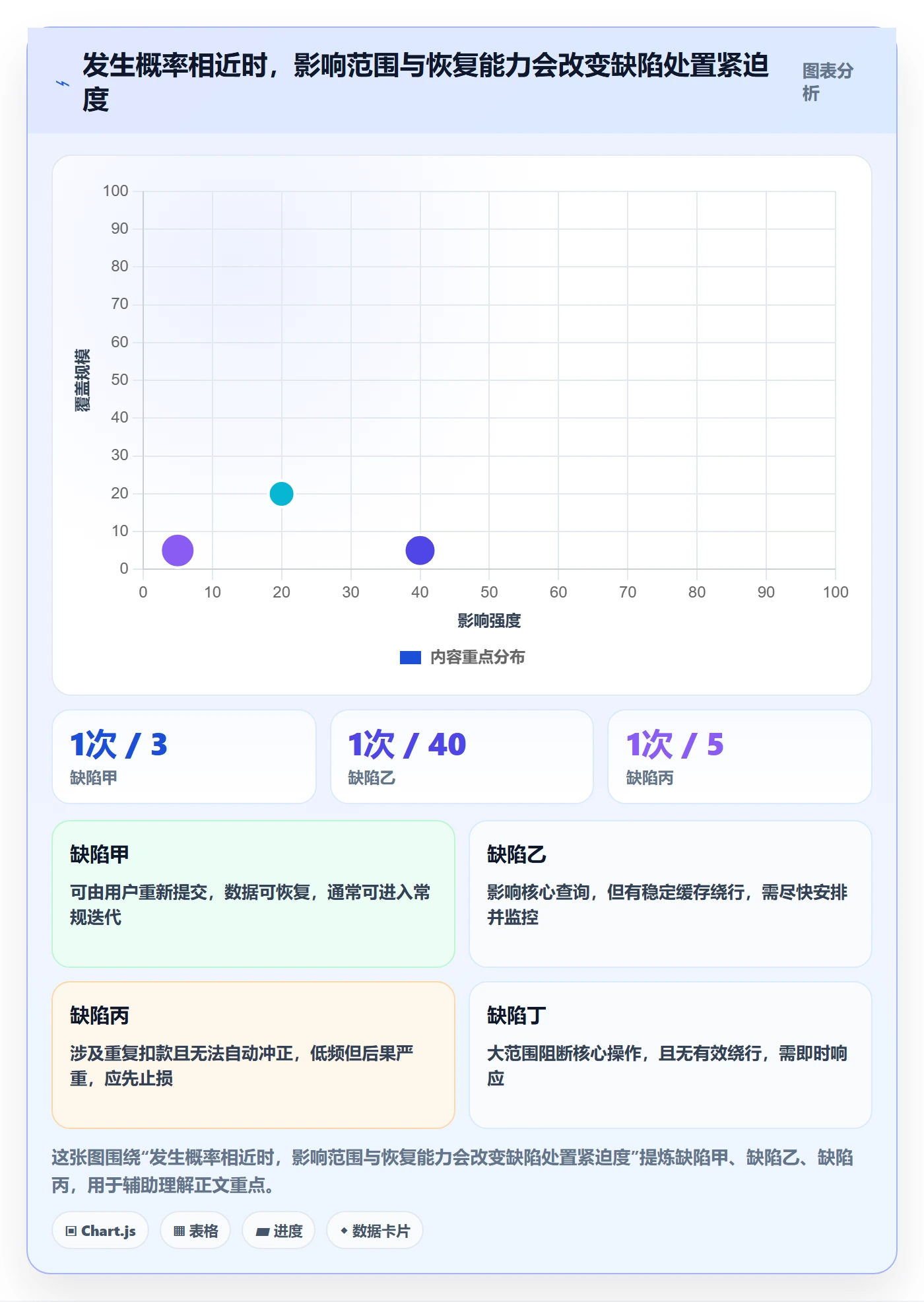Click the grid icon in the 表格 tag
This screenshot has width=924, height=1302.
pyautogui.click(x=179, y=1231)
